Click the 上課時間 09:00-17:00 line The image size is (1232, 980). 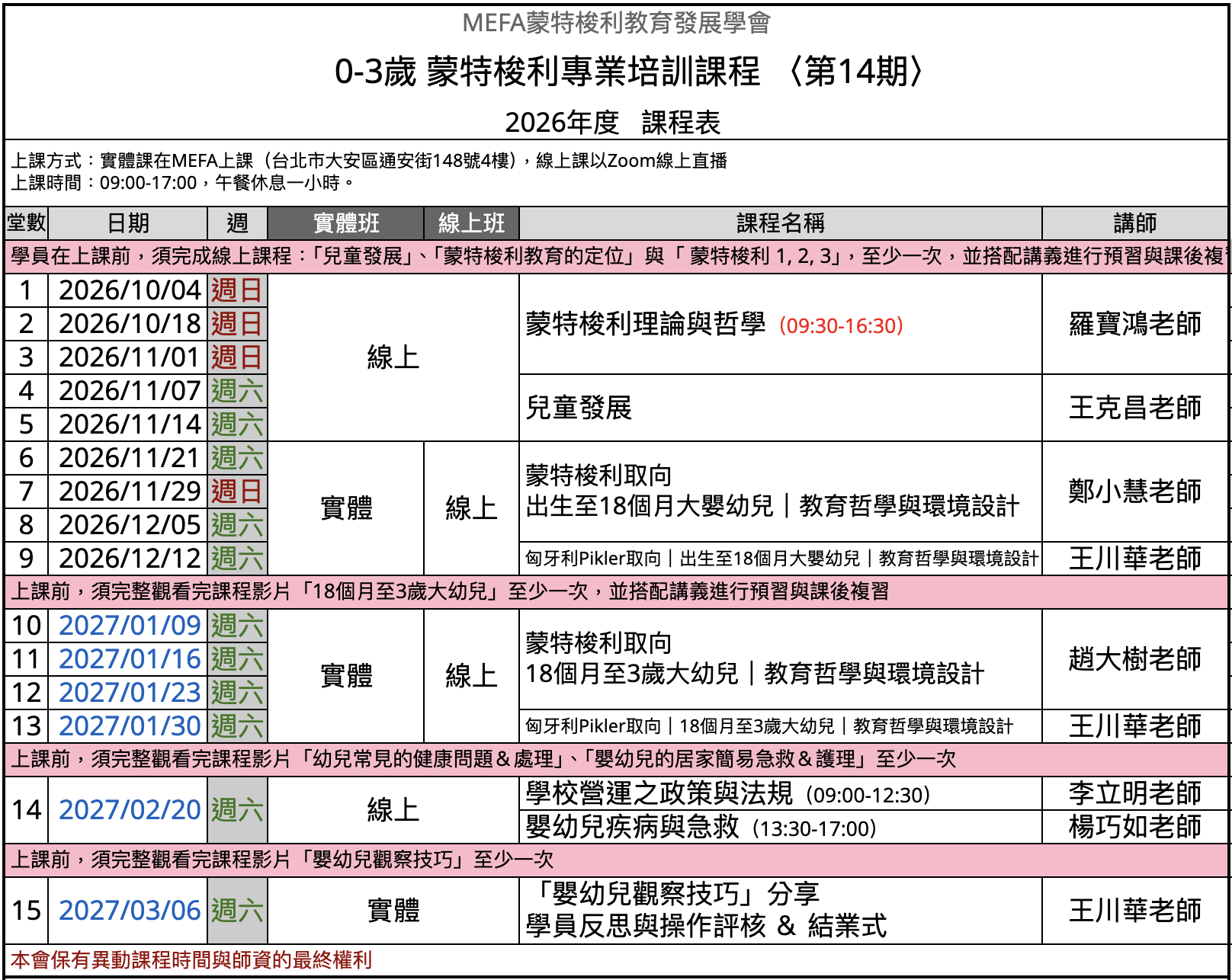tap(183, 183)
